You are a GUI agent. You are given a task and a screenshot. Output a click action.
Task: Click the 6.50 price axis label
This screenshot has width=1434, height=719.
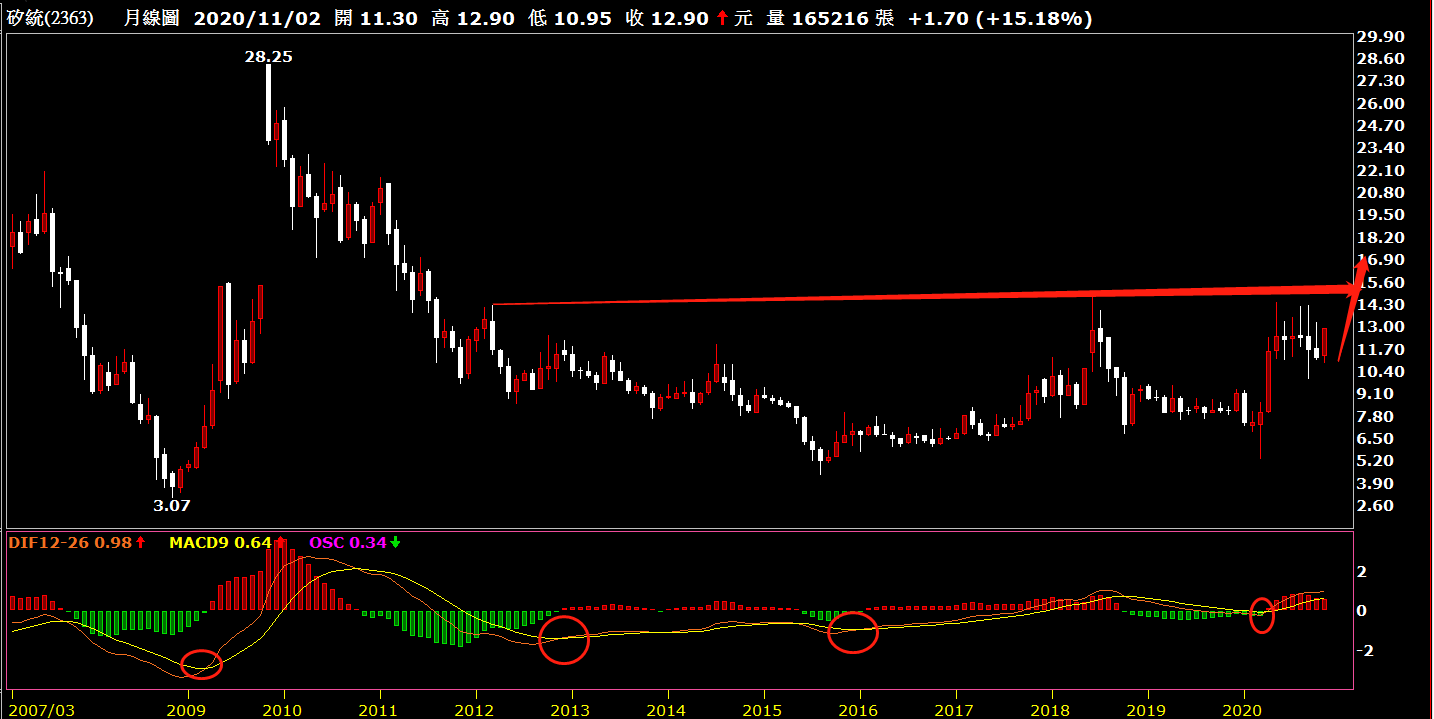click(1378, 438)
